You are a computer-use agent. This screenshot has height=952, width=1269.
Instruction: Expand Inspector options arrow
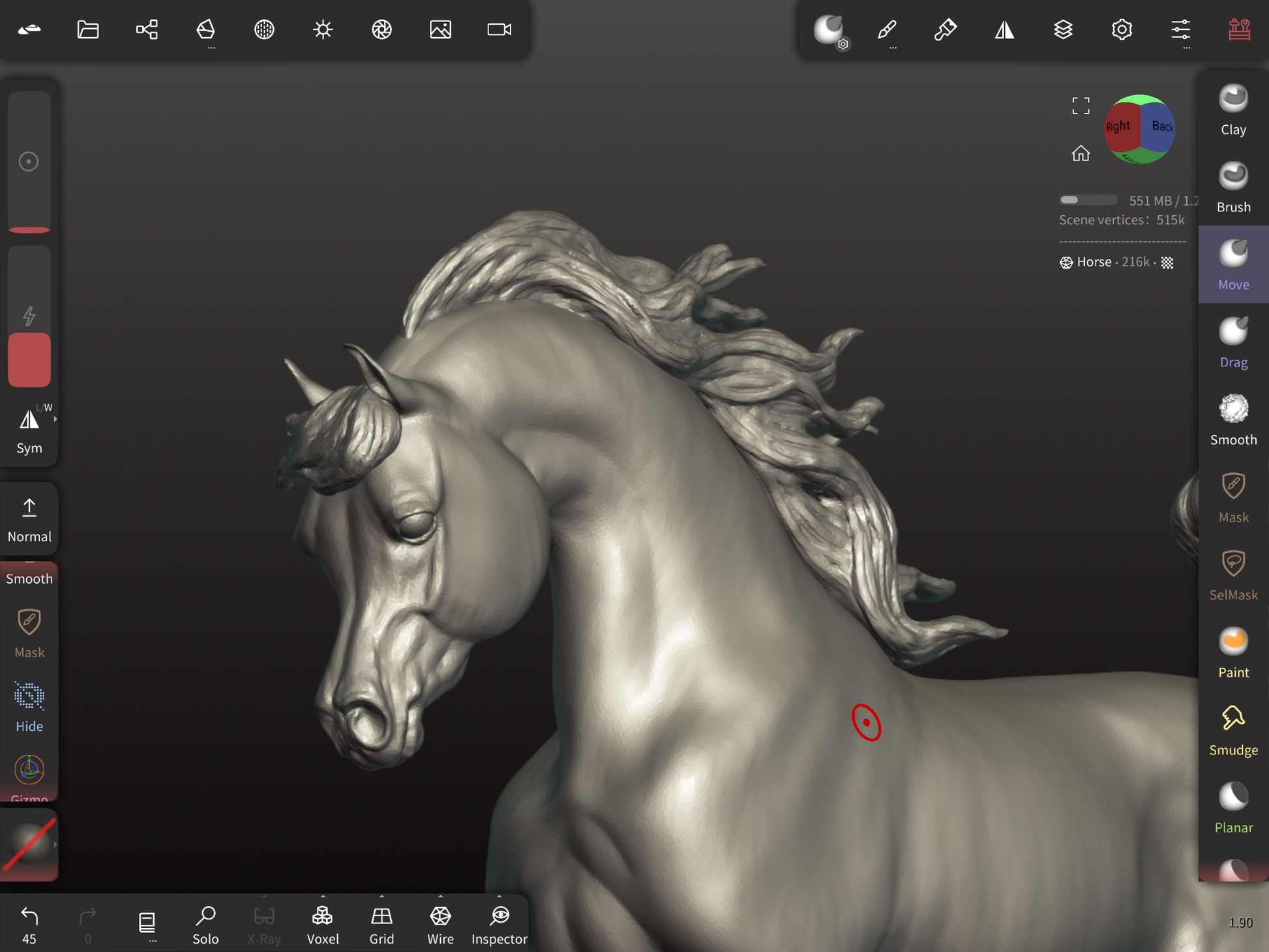click(x=500, y=897)
